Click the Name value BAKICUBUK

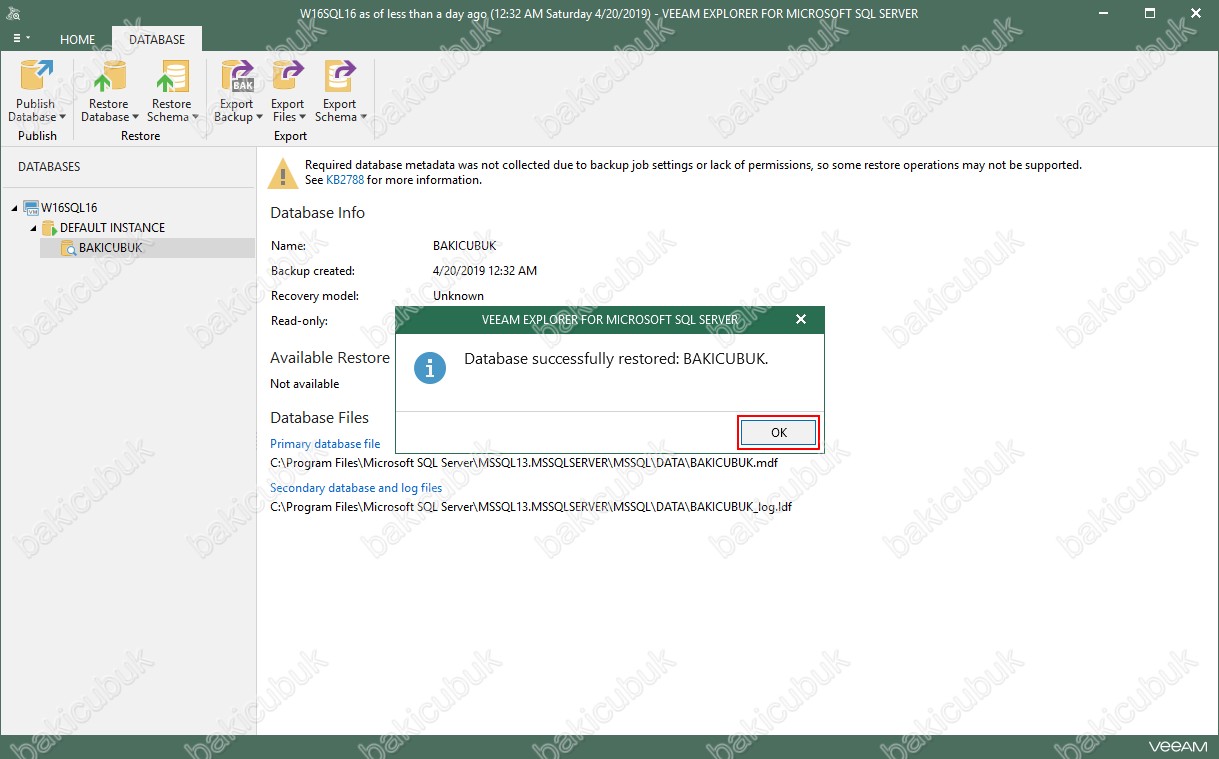tap(464, 246)
